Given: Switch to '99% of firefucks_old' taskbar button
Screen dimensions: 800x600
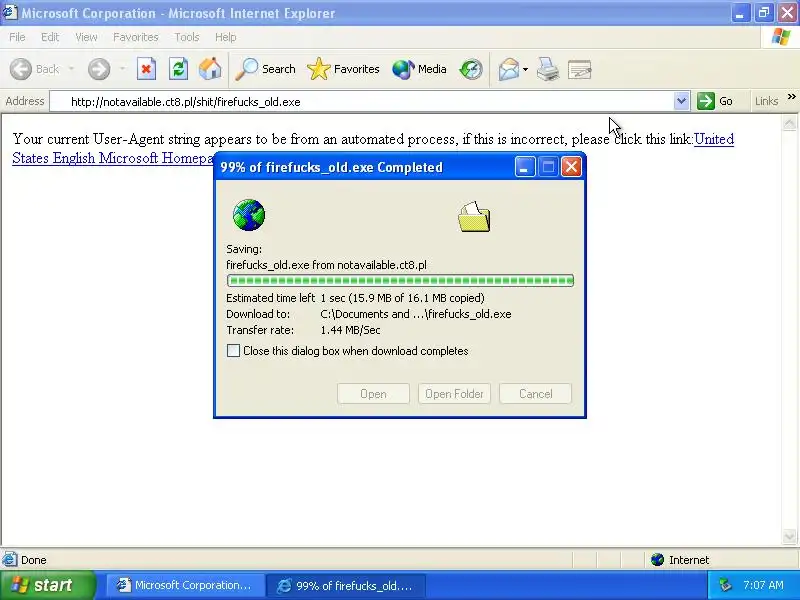Looking at the screenshot, I should [x=345, y=585].
